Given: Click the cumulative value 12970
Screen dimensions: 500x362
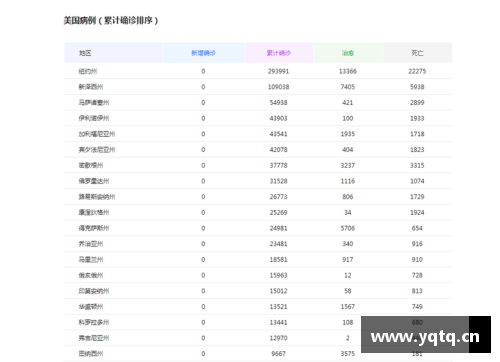Looking at the screenshot, I should pos(279,338).
